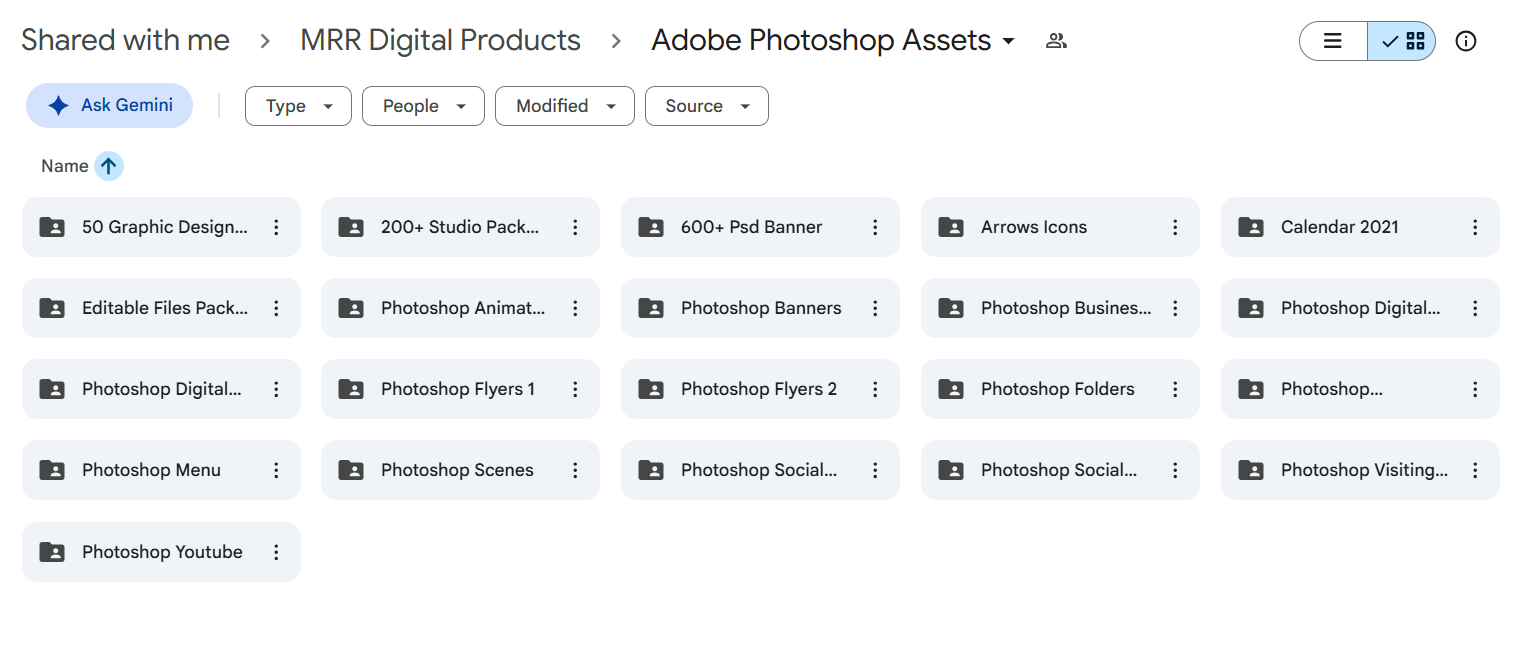Screen dimensions: 1520x654
Task: Select the Photoshop Scenes folder
Action: click(460, 470)
